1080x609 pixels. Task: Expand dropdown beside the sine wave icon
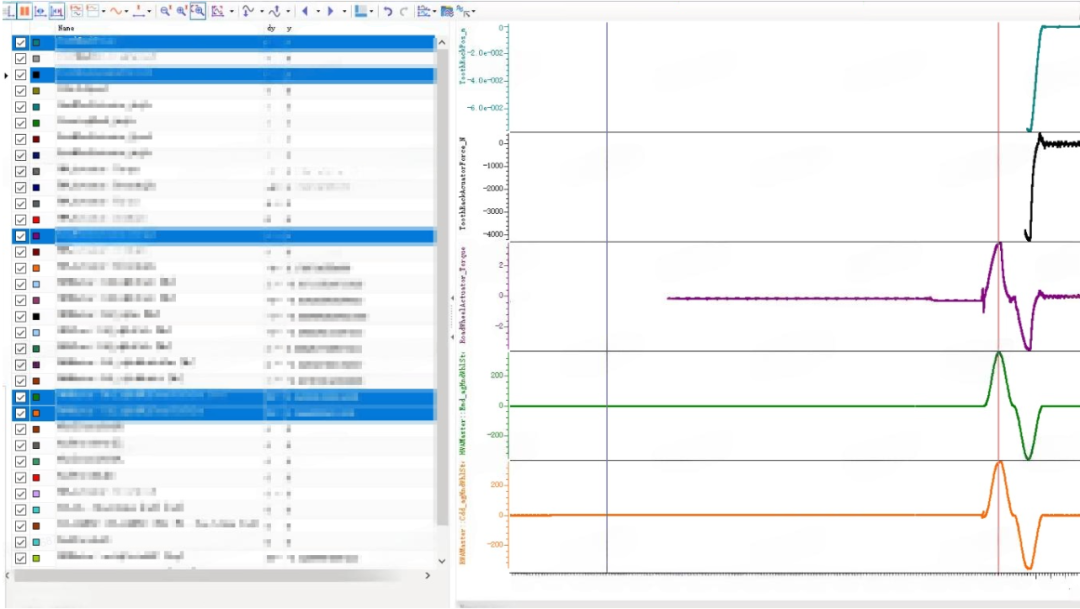(x=128, y=12)
